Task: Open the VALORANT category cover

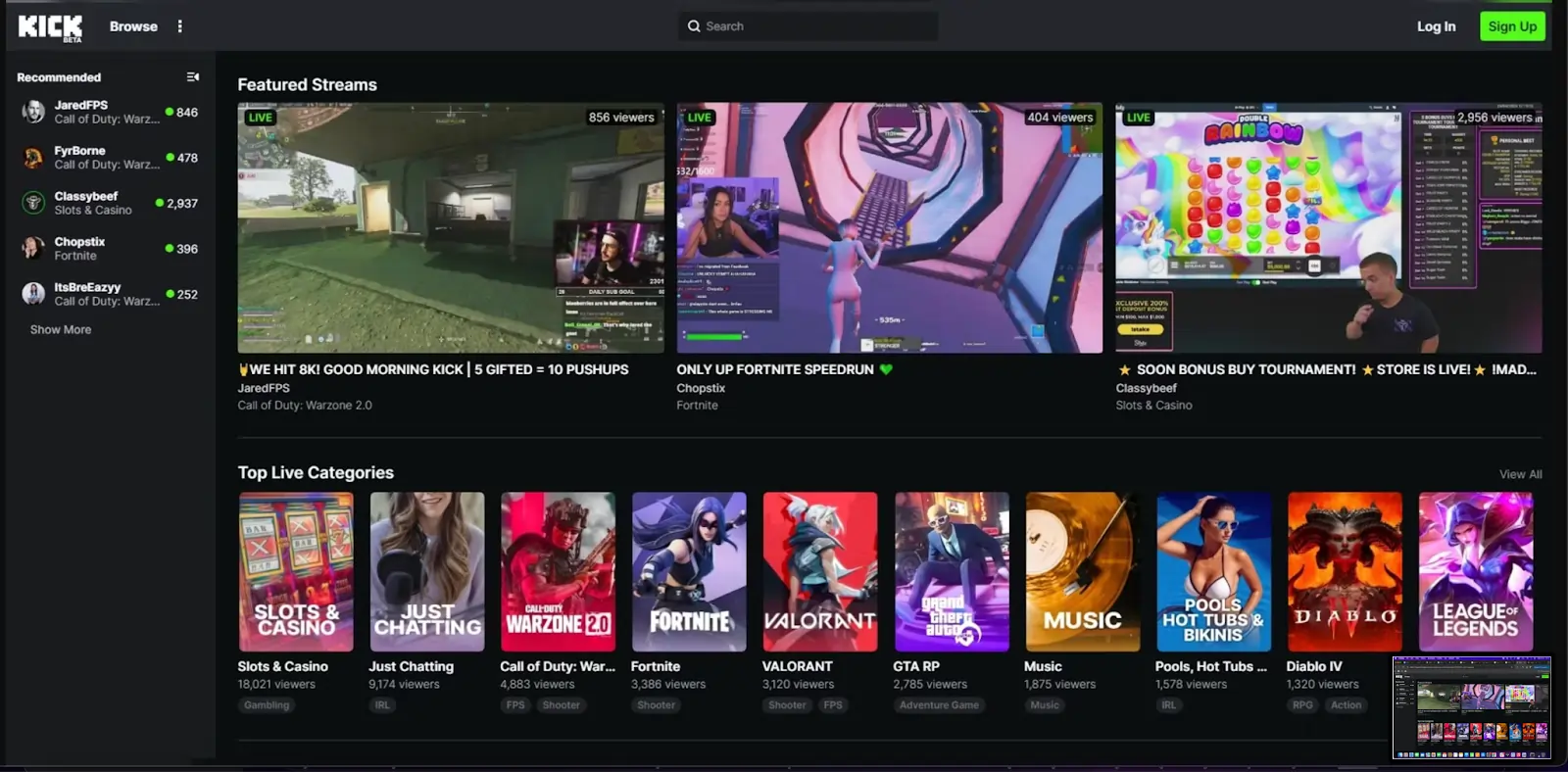Action: [820, 572]
